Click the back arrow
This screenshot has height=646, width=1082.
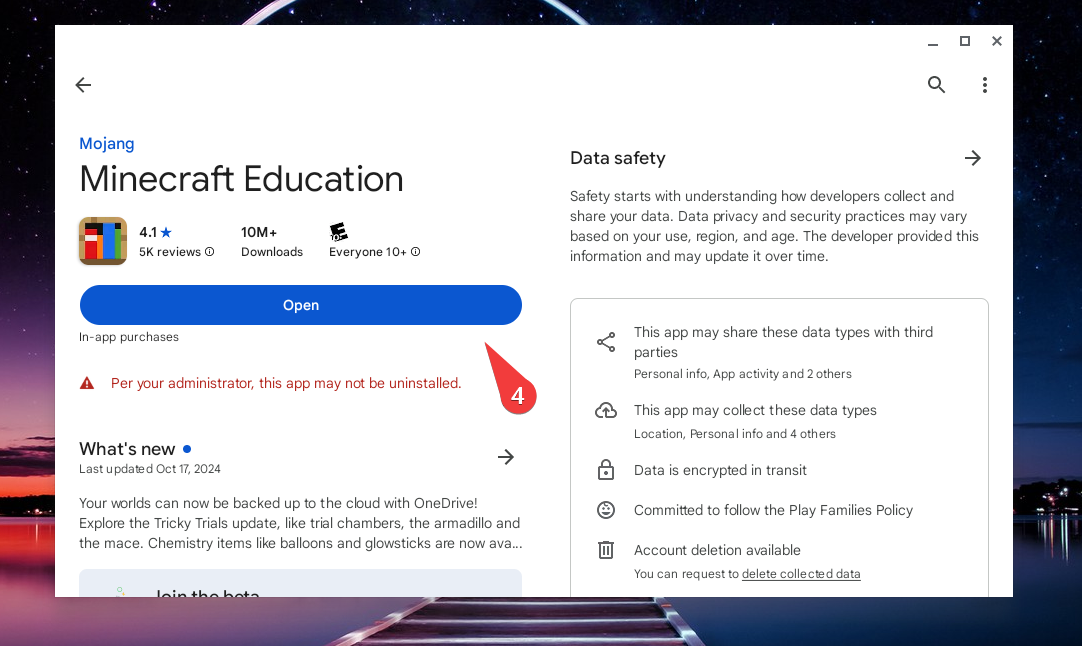click(x=83, y=85)
